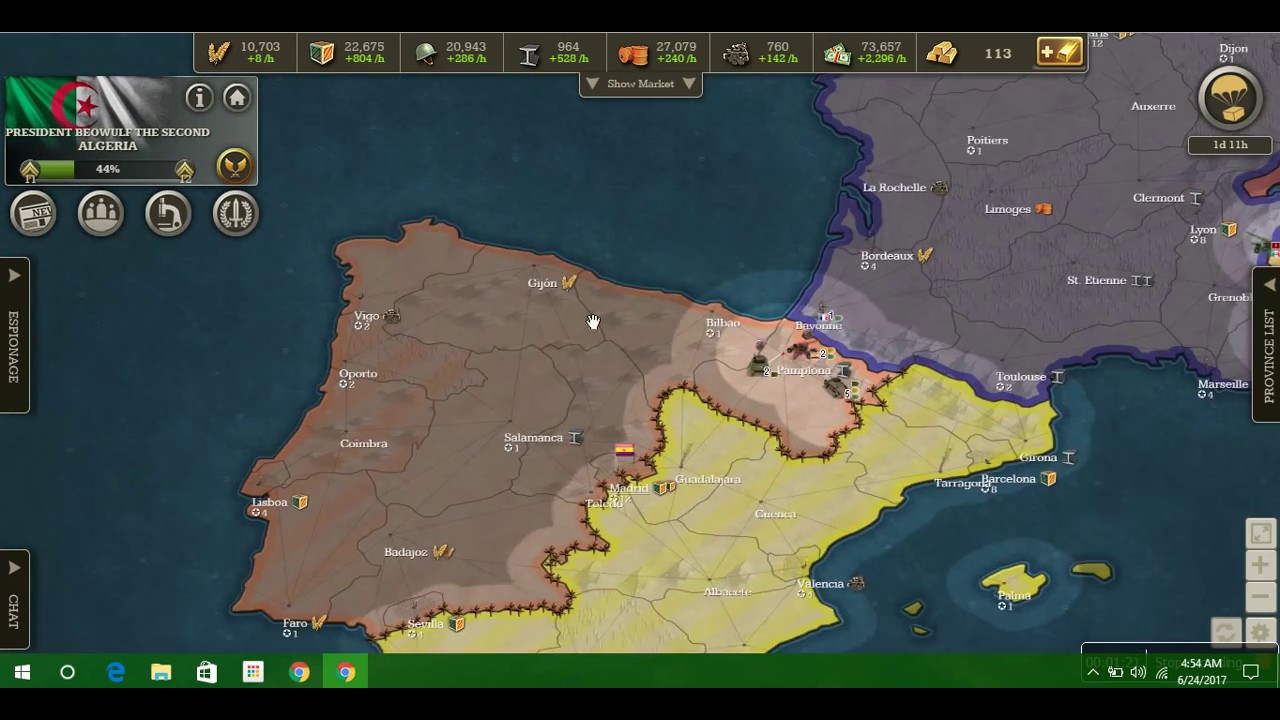Click the info button on player panel

(199, 97)
